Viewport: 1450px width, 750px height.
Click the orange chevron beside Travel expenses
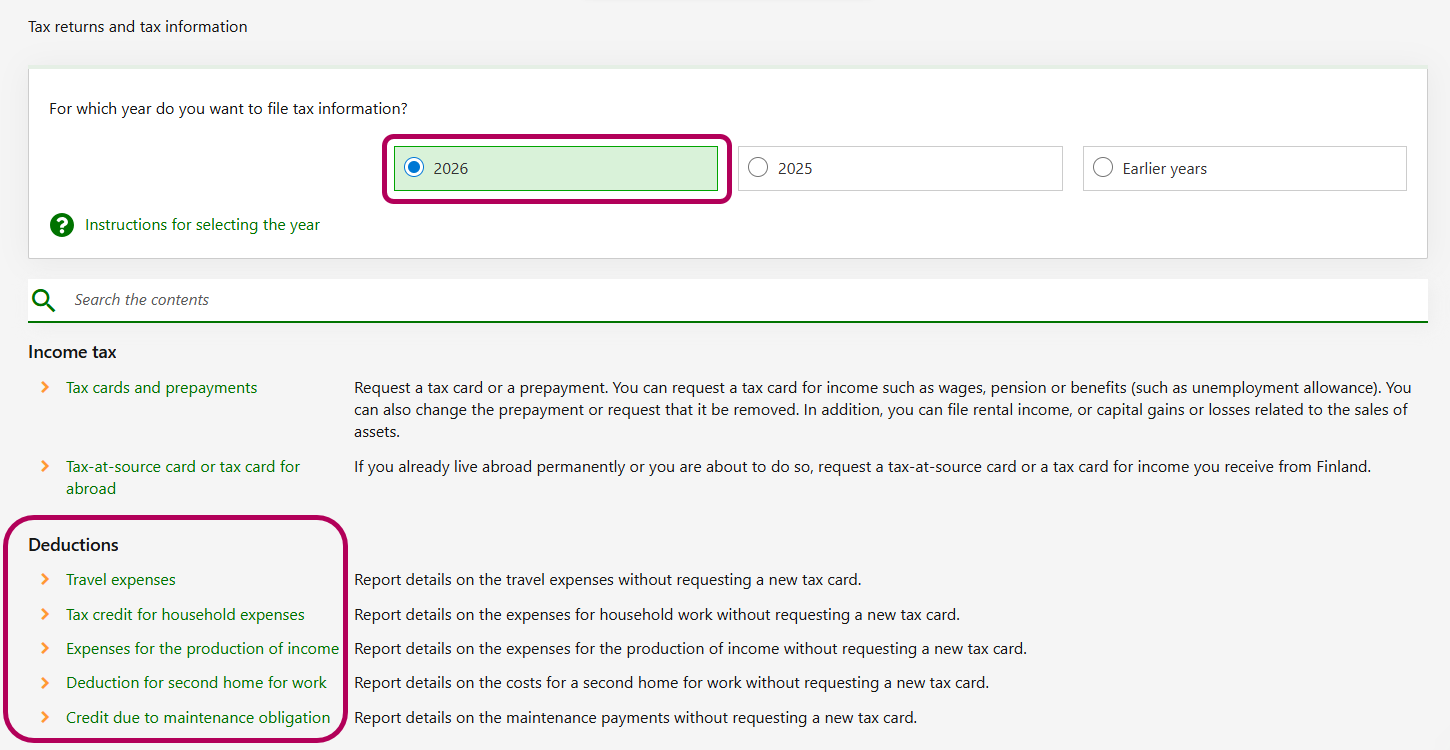click(x=45, y=580)
